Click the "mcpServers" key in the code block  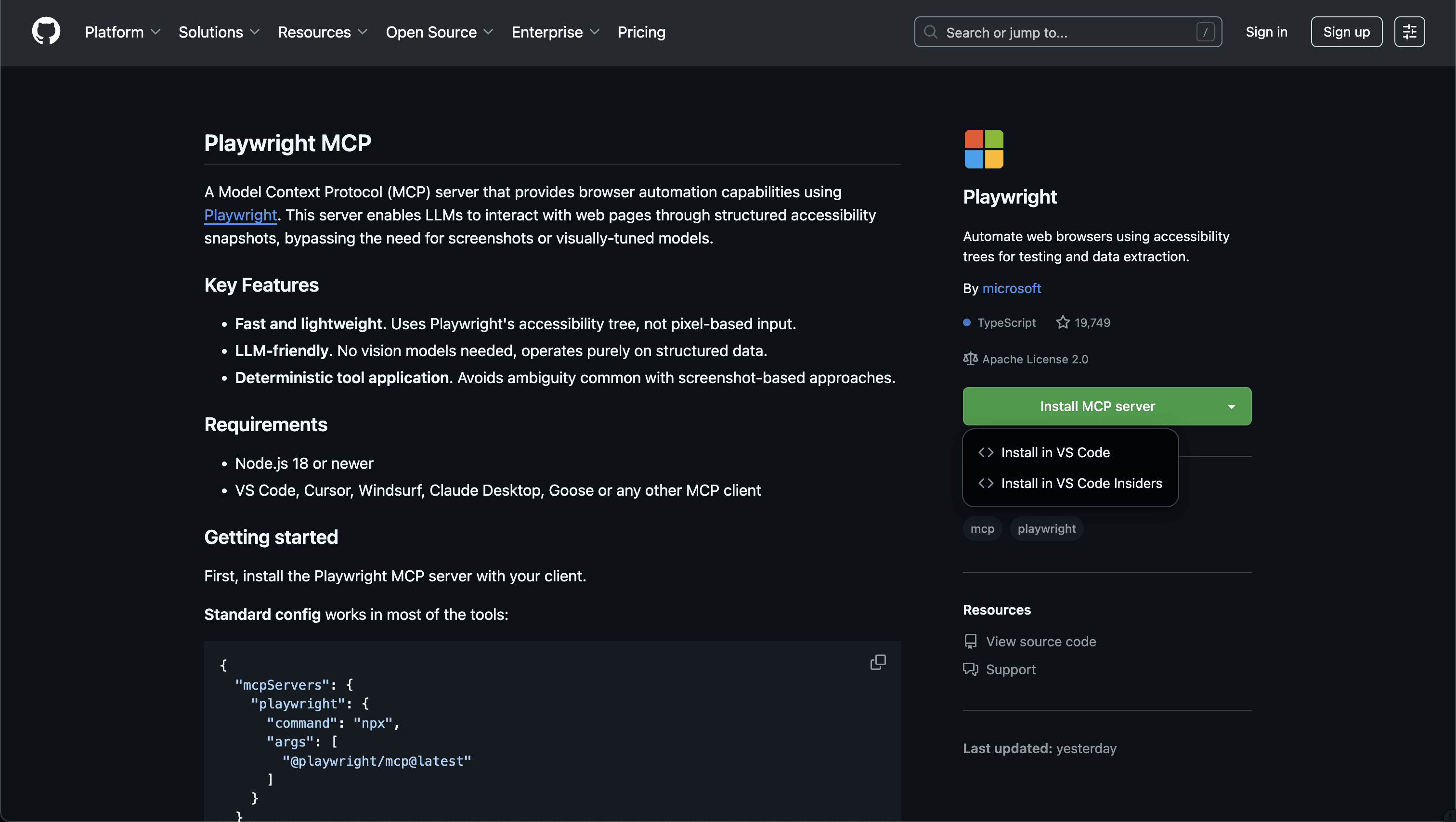[282, 685]
